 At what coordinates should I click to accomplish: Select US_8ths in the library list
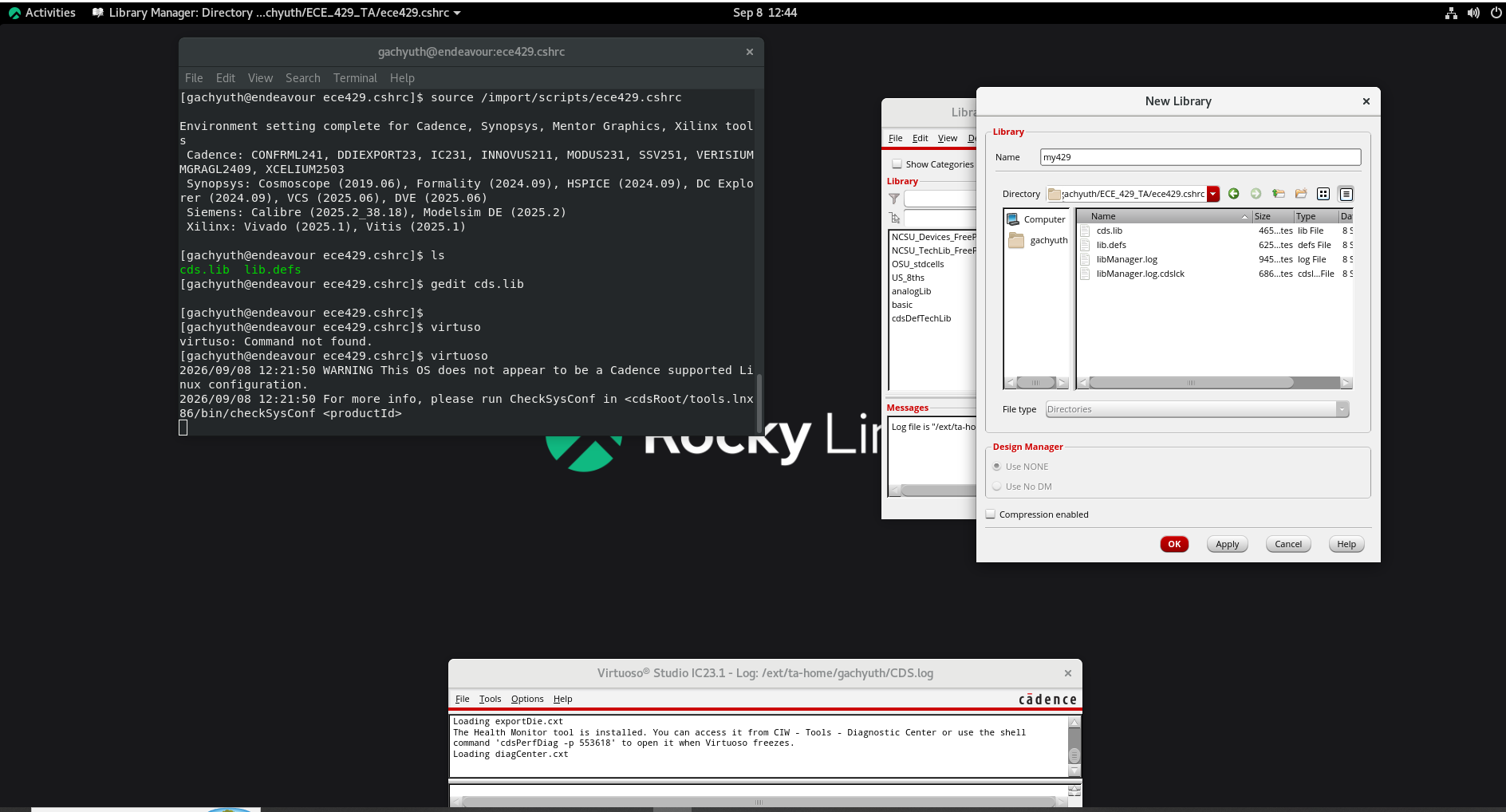click(908, 278)
